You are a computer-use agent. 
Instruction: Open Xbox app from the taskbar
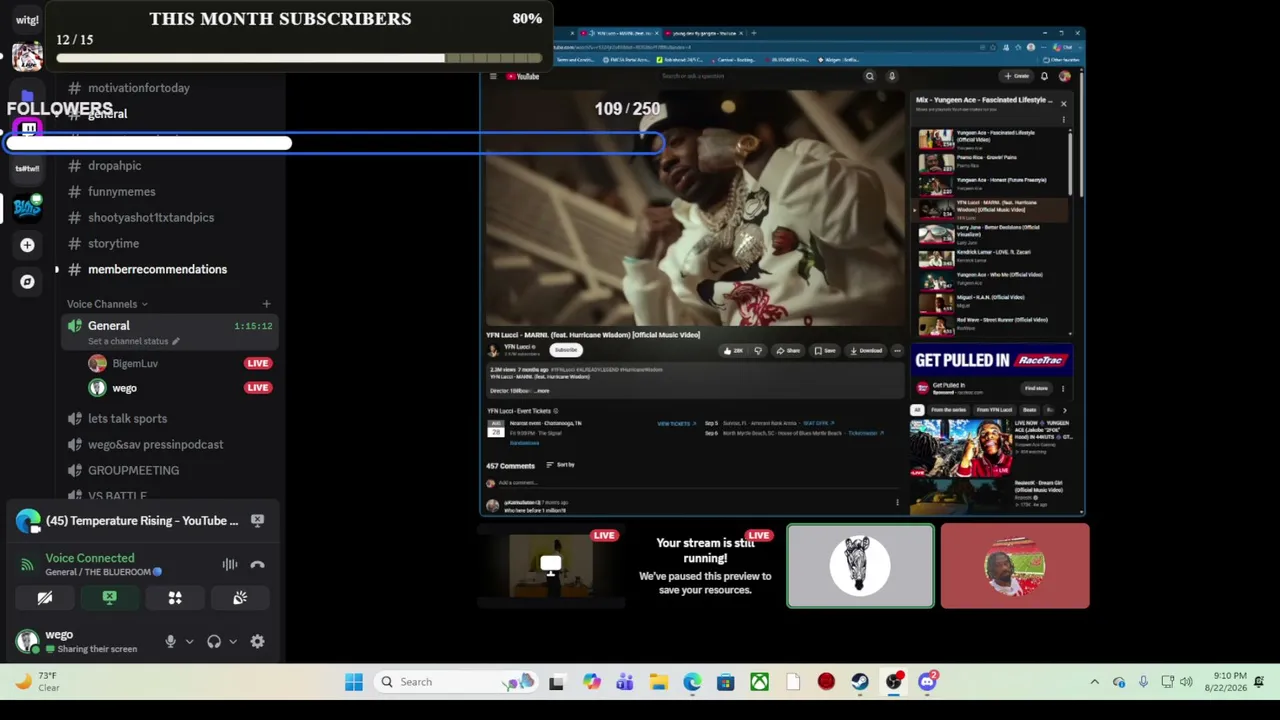759,682
